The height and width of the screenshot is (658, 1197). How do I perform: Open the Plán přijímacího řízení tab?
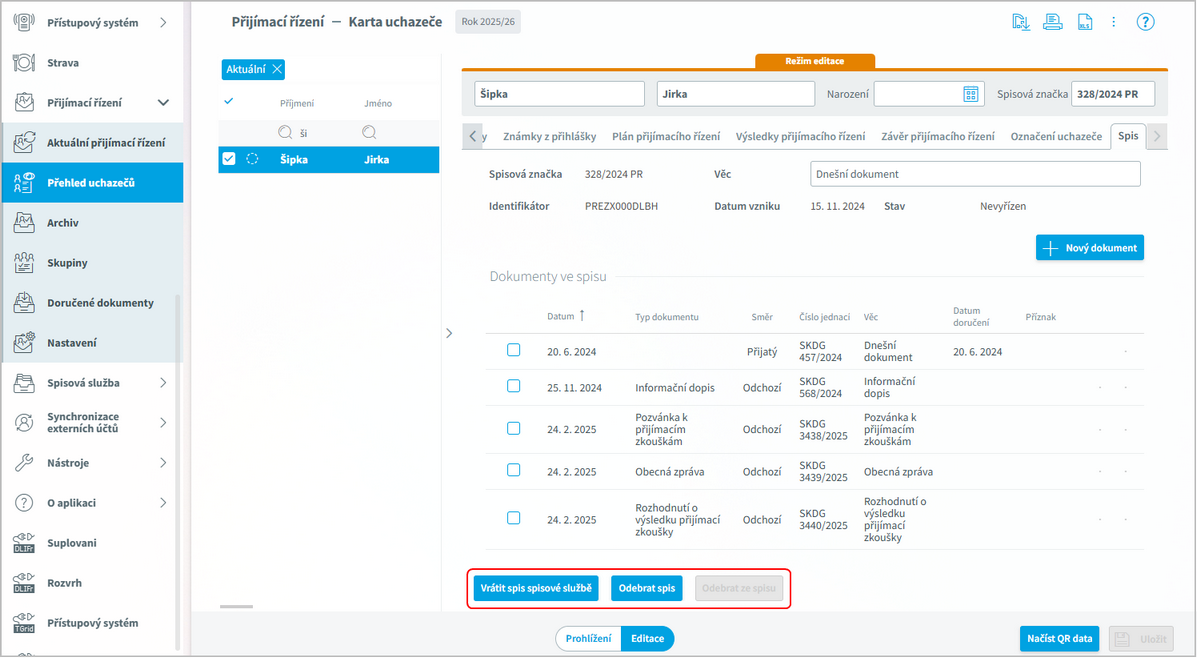666,136
